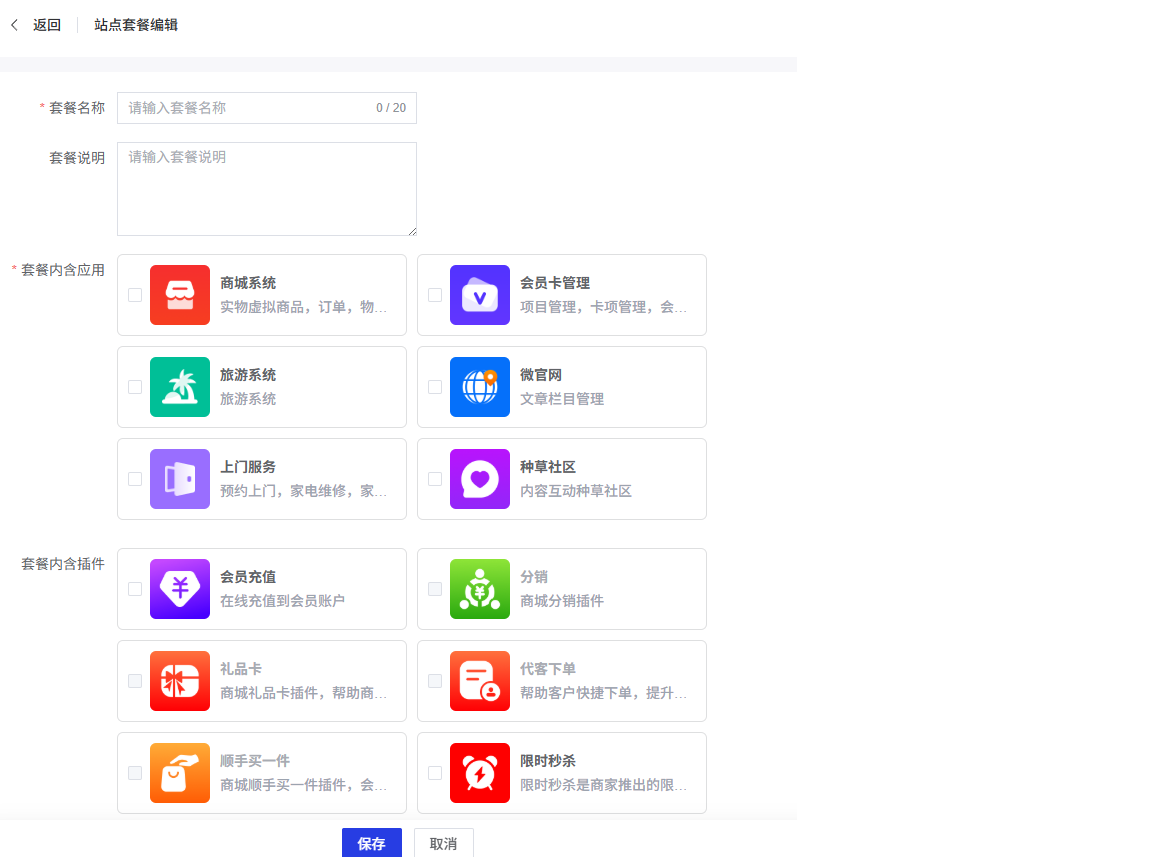
Task: Select the 限时秒杀 plugin checkbox
Action: coord(435,773)
